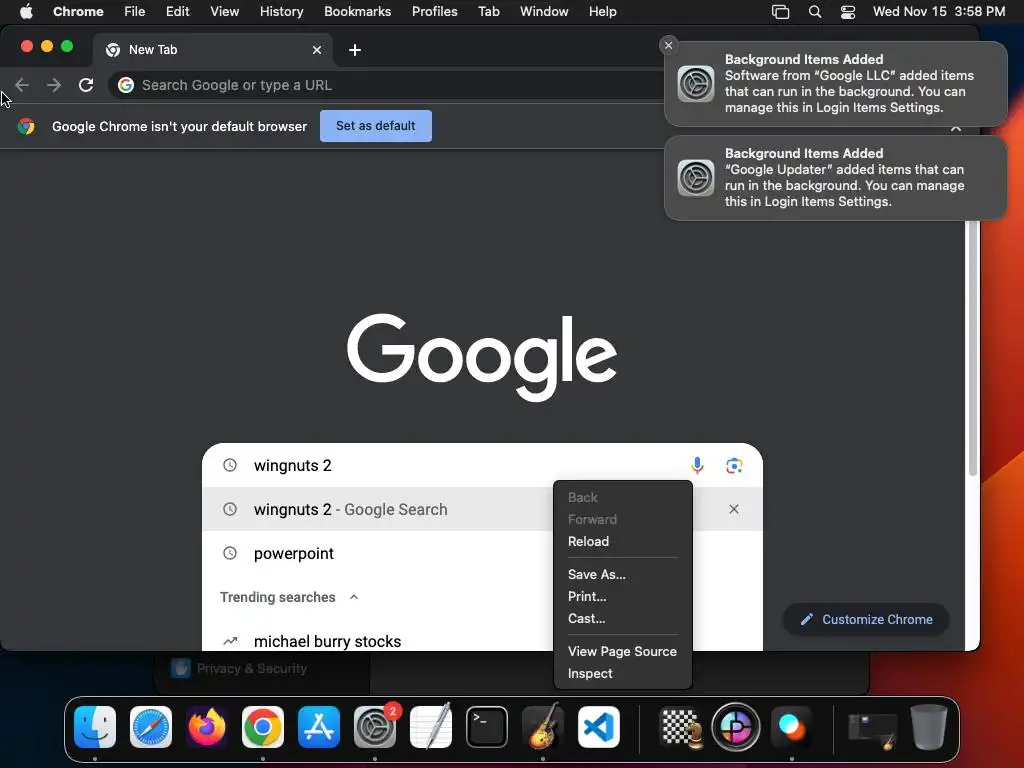Viewport: 1024px width, 768px height.
Task: Choose Cast... from context menu
Action: point(622,618)
